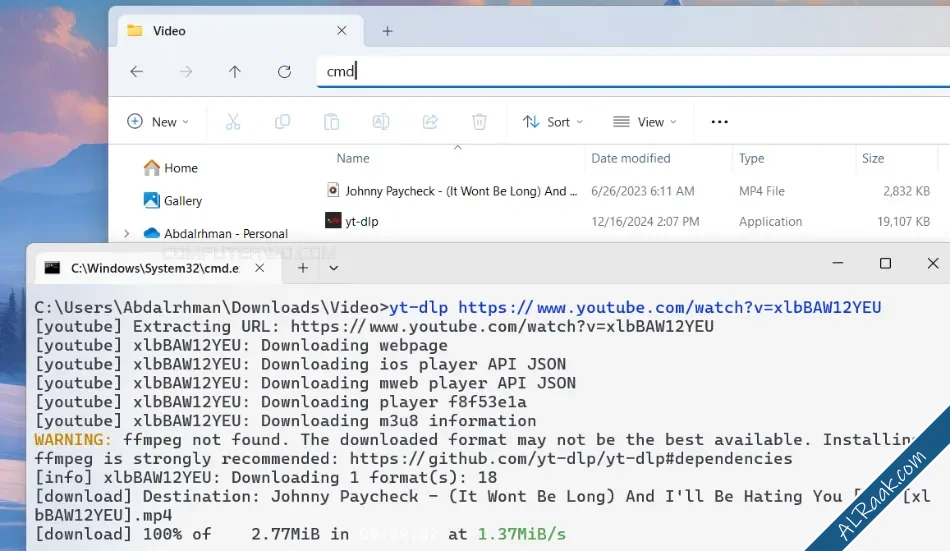The width and height of the screenshot is (950, 551).
Task: Open the New item menu
Action: (x=158, y=122)
